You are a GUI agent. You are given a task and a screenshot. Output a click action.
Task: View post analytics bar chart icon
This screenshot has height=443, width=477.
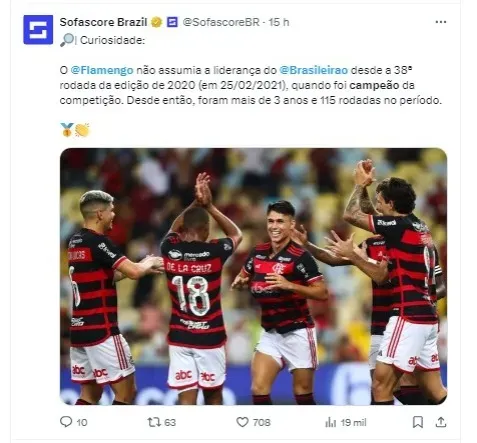pos(330,422)
